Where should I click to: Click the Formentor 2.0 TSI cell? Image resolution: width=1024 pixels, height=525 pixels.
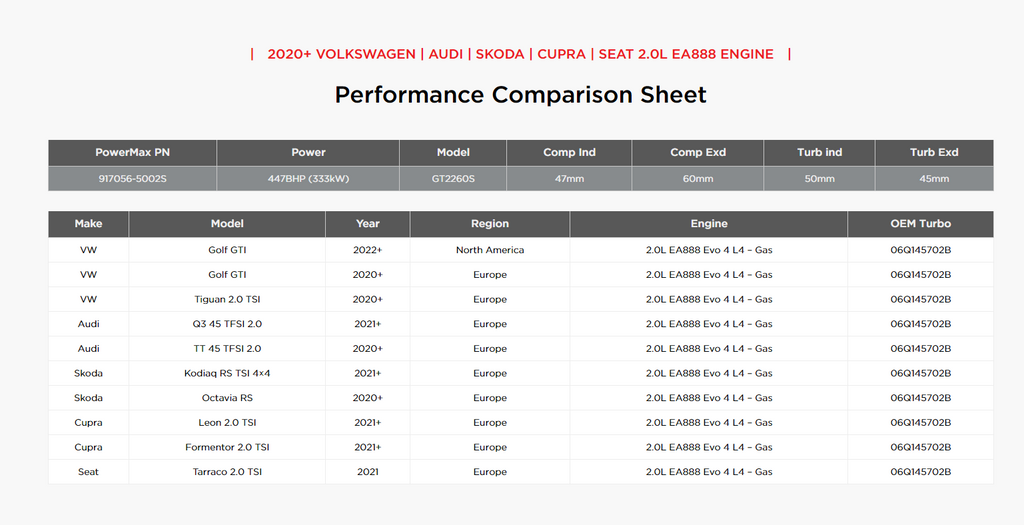227,447
